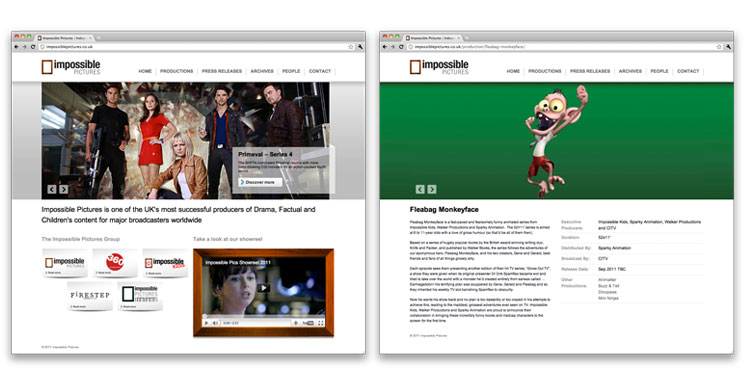Screen dimensions: 748x387
Task: Click next slide arrow on Primeval banner
Action: (63, 189)
